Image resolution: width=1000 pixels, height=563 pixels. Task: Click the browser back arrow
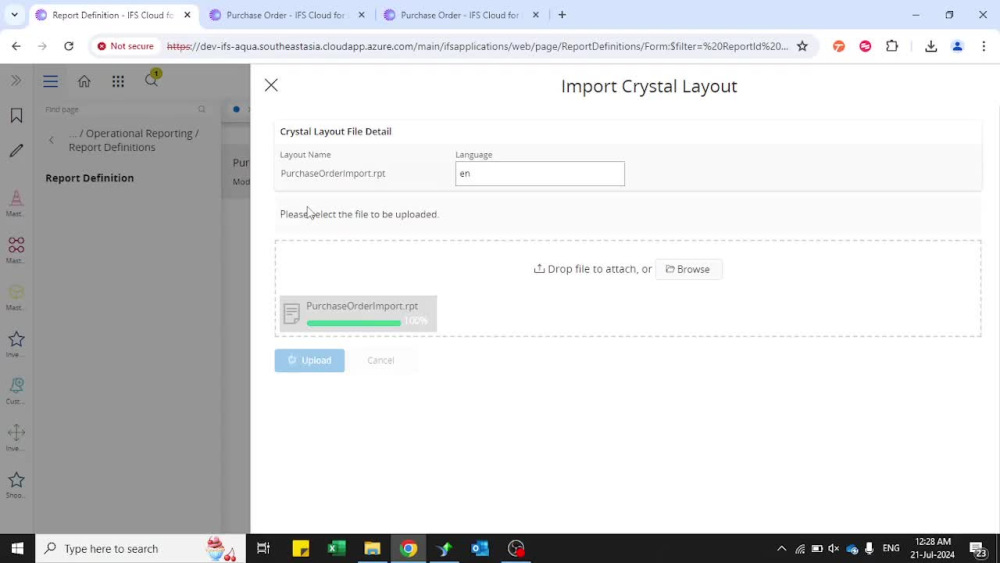16,46
